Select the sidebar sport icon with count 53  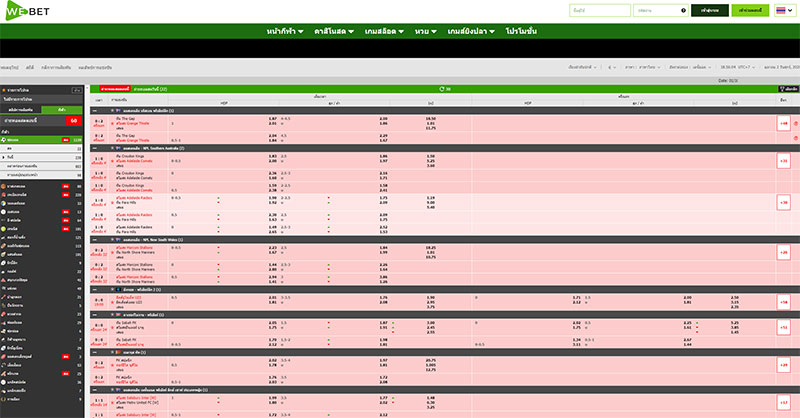[4, 365]
